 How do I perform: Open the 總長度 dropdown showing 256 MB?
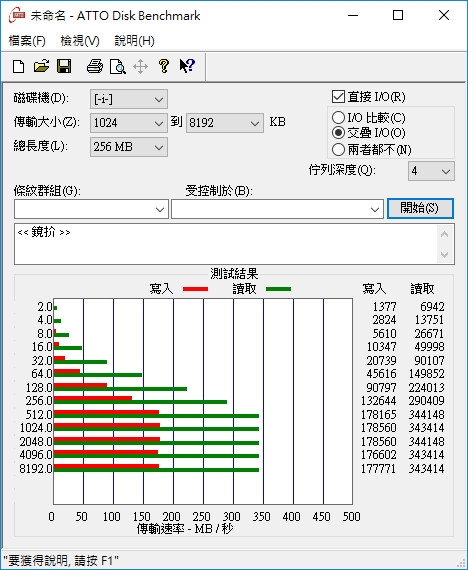tap(129, 147)
